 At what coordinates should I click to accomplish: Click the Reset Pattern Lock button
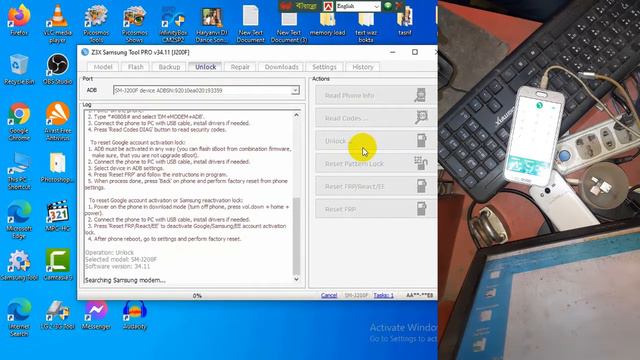[x=375, y=164]
